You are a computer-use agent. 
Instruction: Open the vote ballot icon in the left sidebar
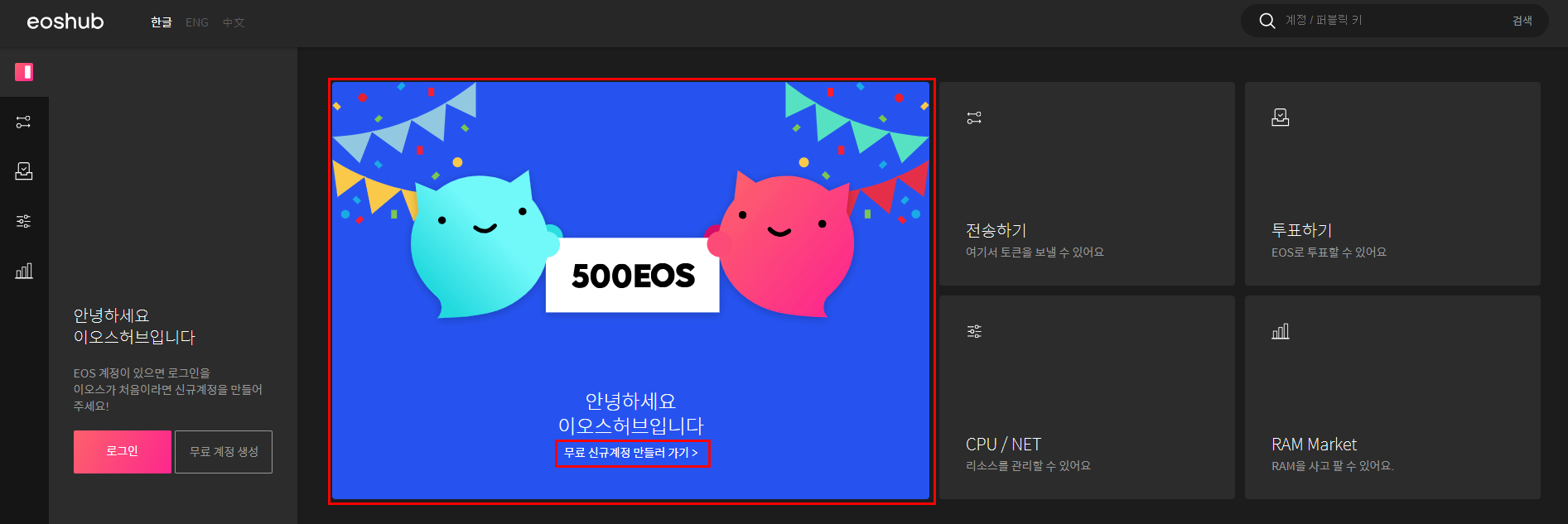(x=24, y=171)
